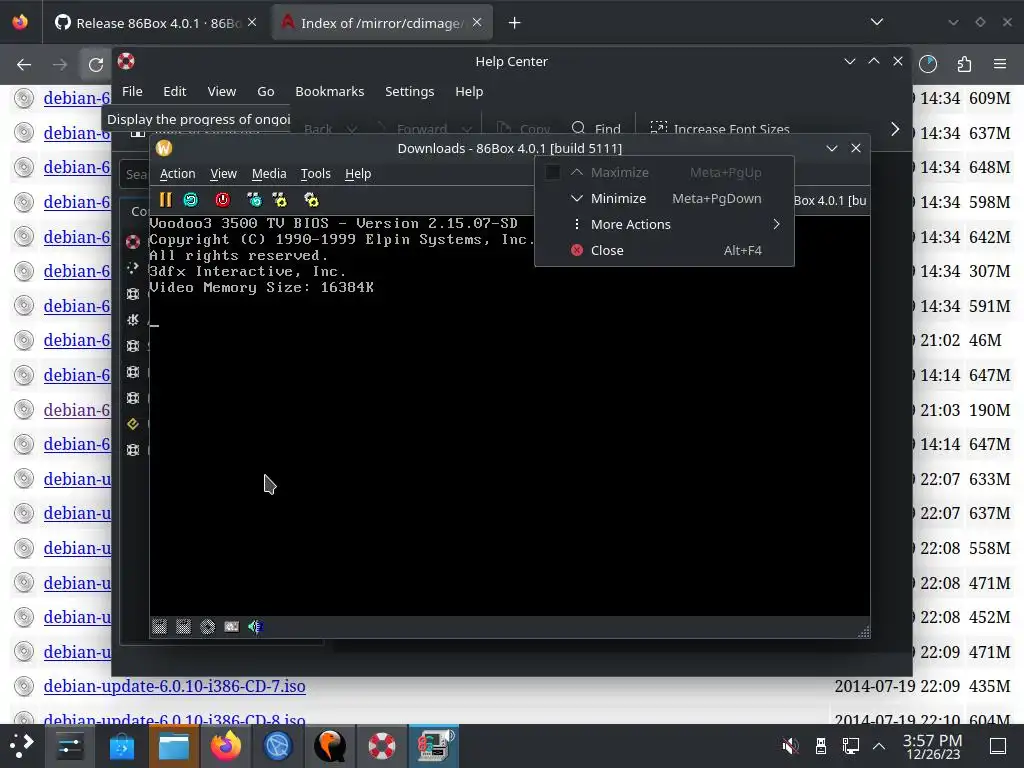
Task: Open 86Box Help menu
Action: pyautogui.click(x=358, y=174)
